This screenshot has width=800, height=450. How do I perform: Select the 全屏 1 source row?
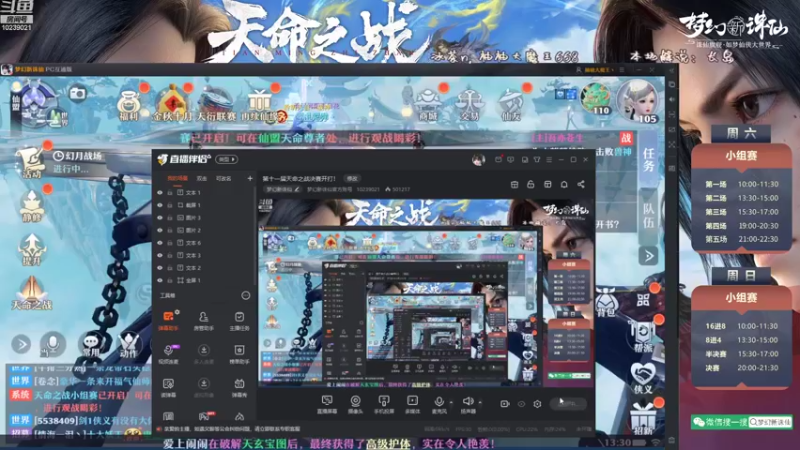point(204,280)
